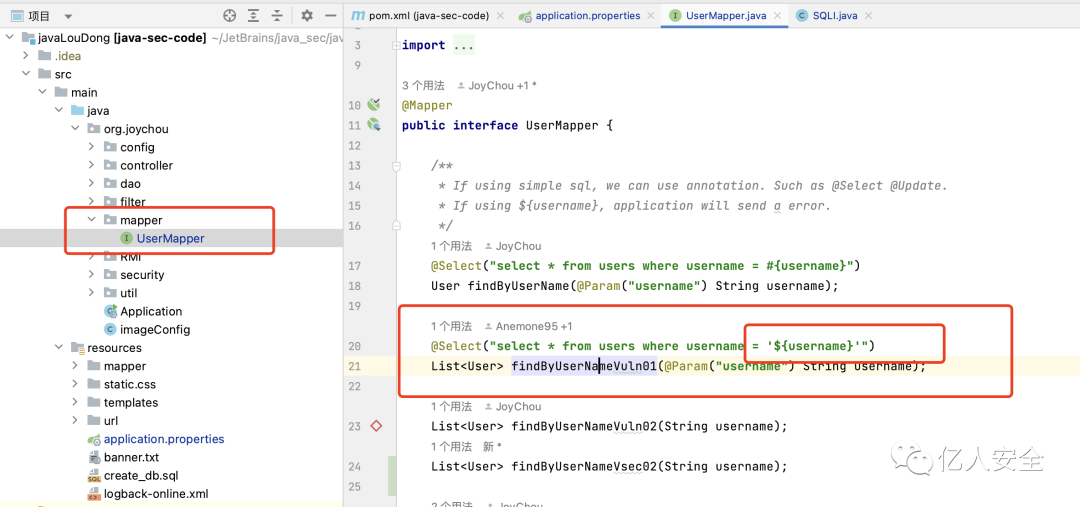Expand the mapper folder under resources
The image size is (1080, 507).
pyautogui.click(x=75, y=366)
